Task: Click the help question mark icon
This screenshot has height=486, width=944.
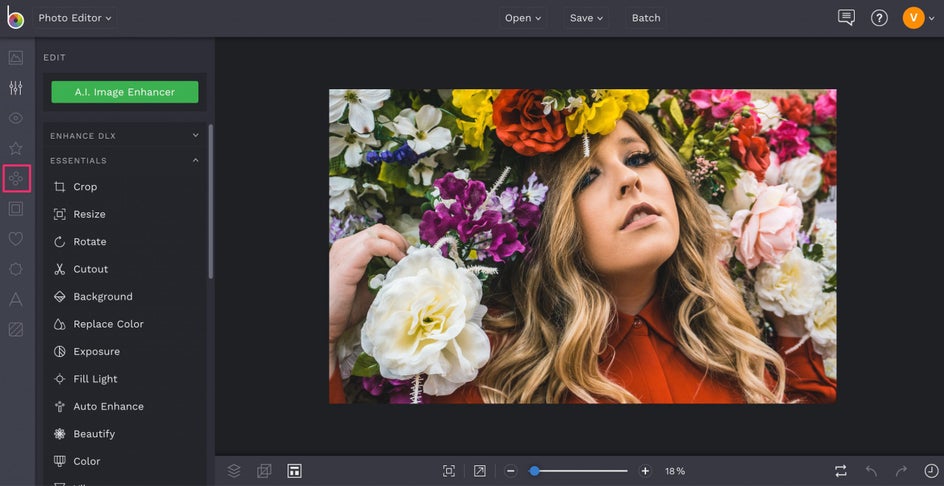Action: 879,18
